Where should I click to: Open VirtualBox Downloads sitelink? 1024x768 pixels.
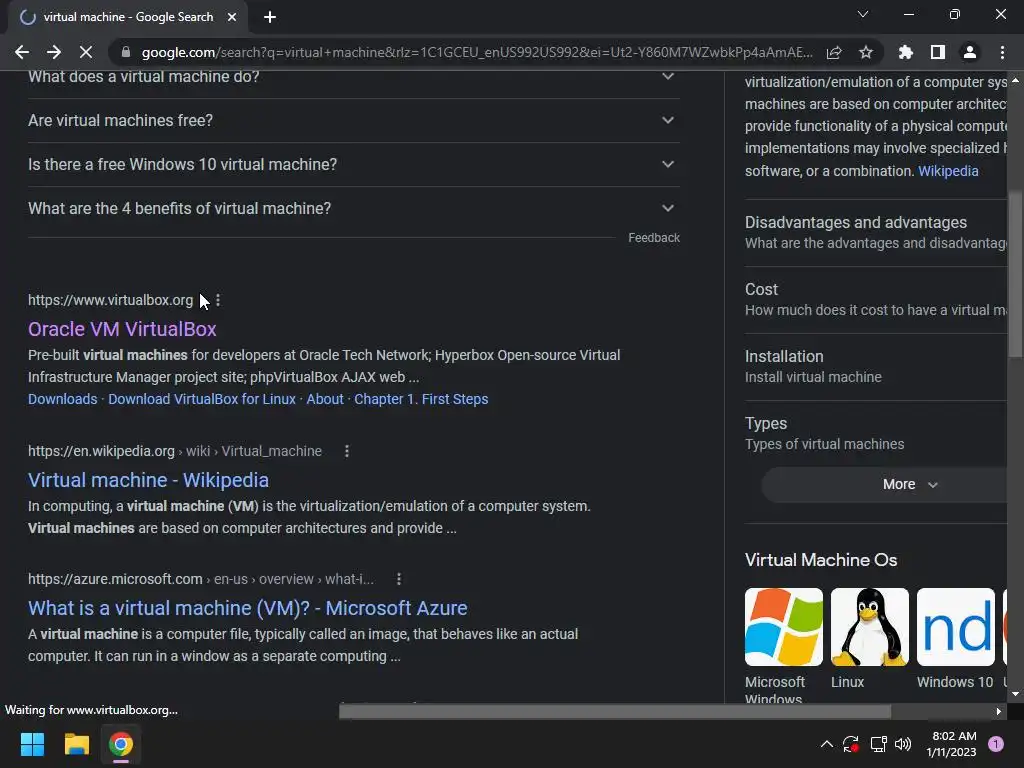click(x=63, y=399)
